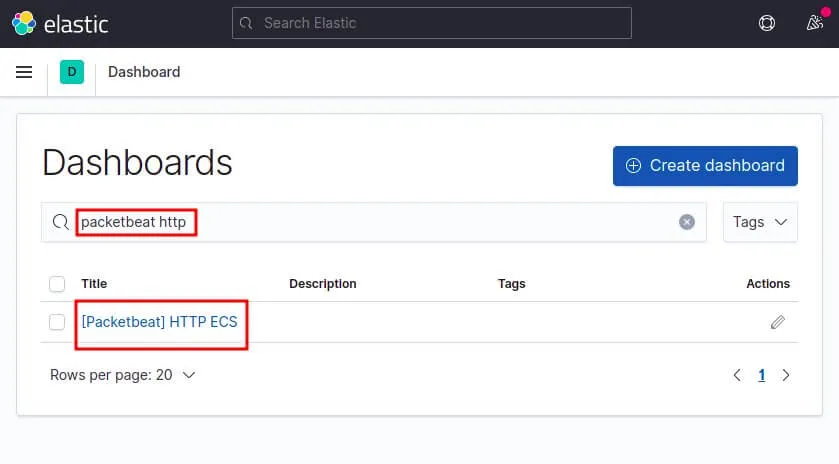This screenshot has width=839, height=464.
Task: Sort by Title column header
Action: pos(94,284)
